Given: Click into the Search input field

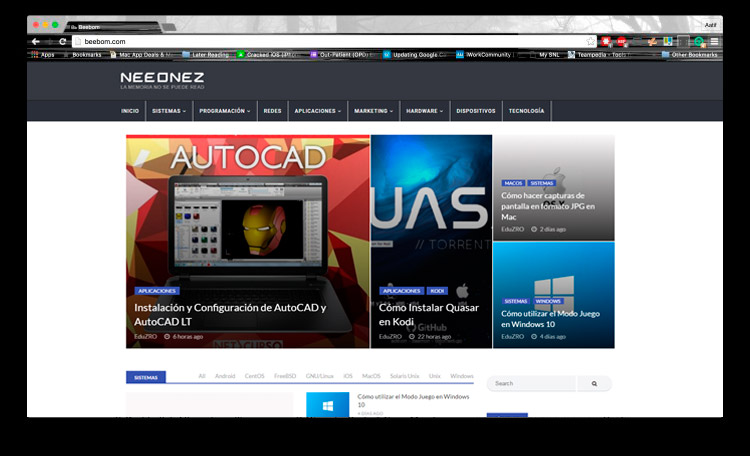Looking at the screenshot, I should (x=532, y=383).
